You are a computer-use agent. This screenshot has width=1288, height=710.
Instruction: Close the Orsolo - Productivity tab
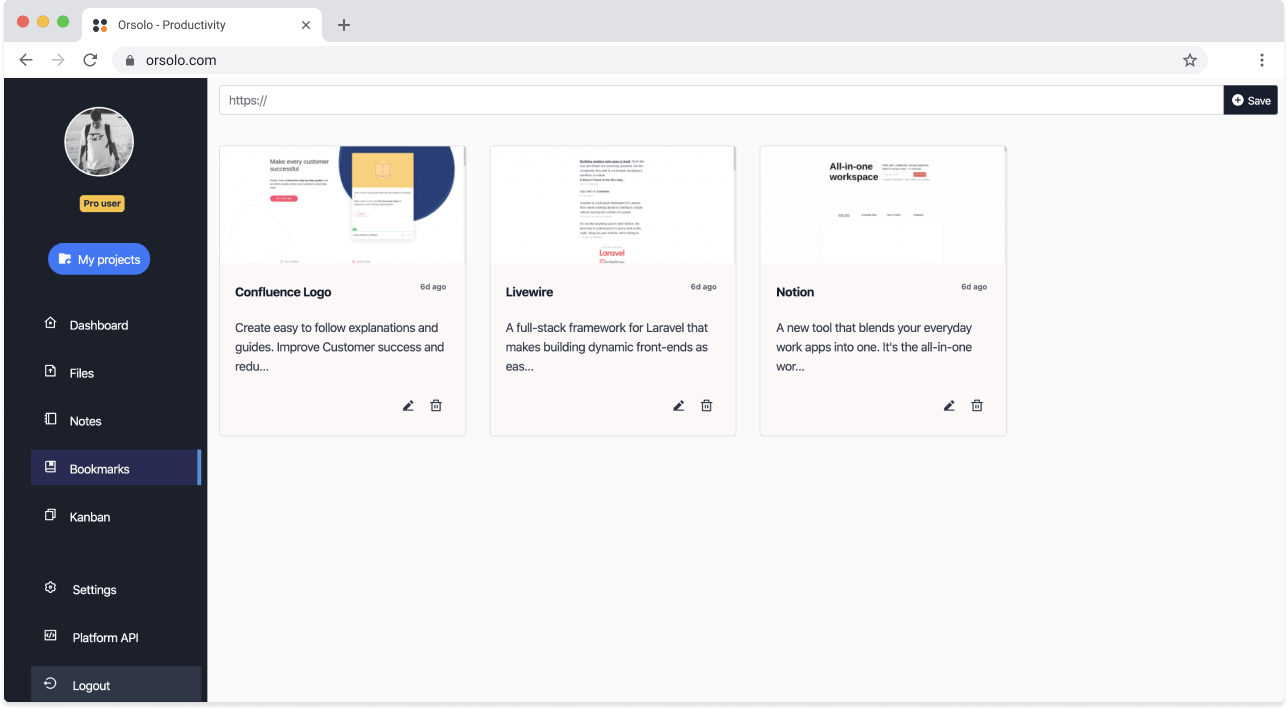307,25
